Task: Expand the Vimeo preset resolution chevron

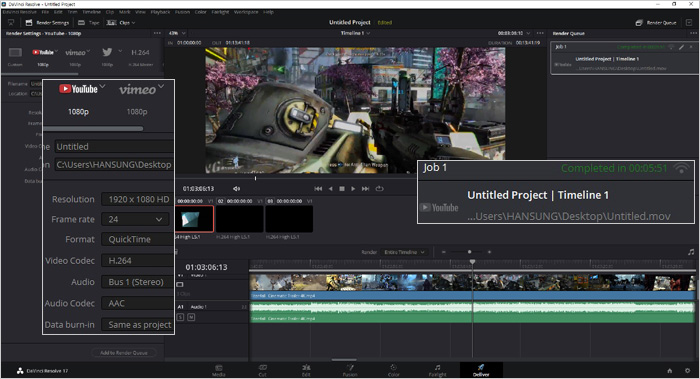Action: [88, 51]
